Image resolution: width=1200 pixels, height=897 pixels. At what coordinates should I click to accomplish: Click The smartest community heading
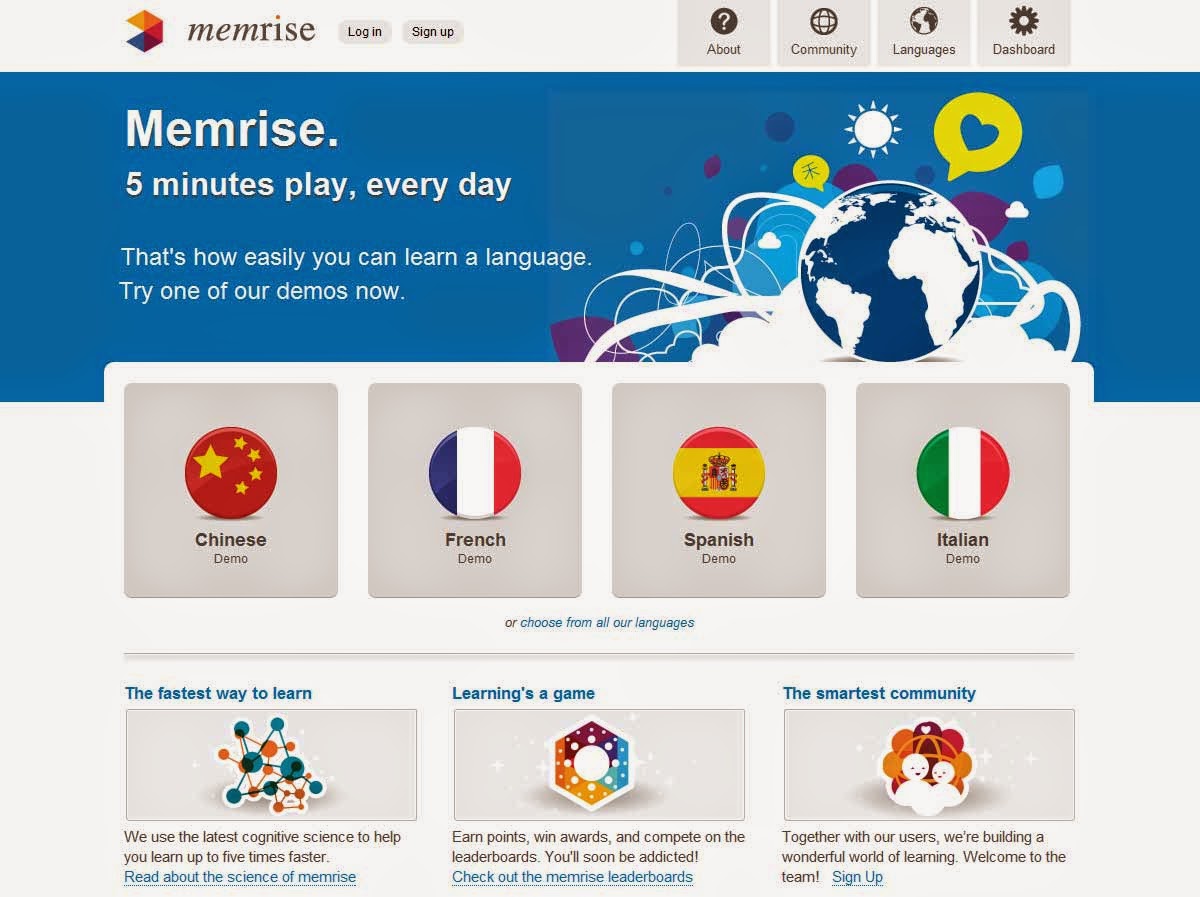coord(879,693)
